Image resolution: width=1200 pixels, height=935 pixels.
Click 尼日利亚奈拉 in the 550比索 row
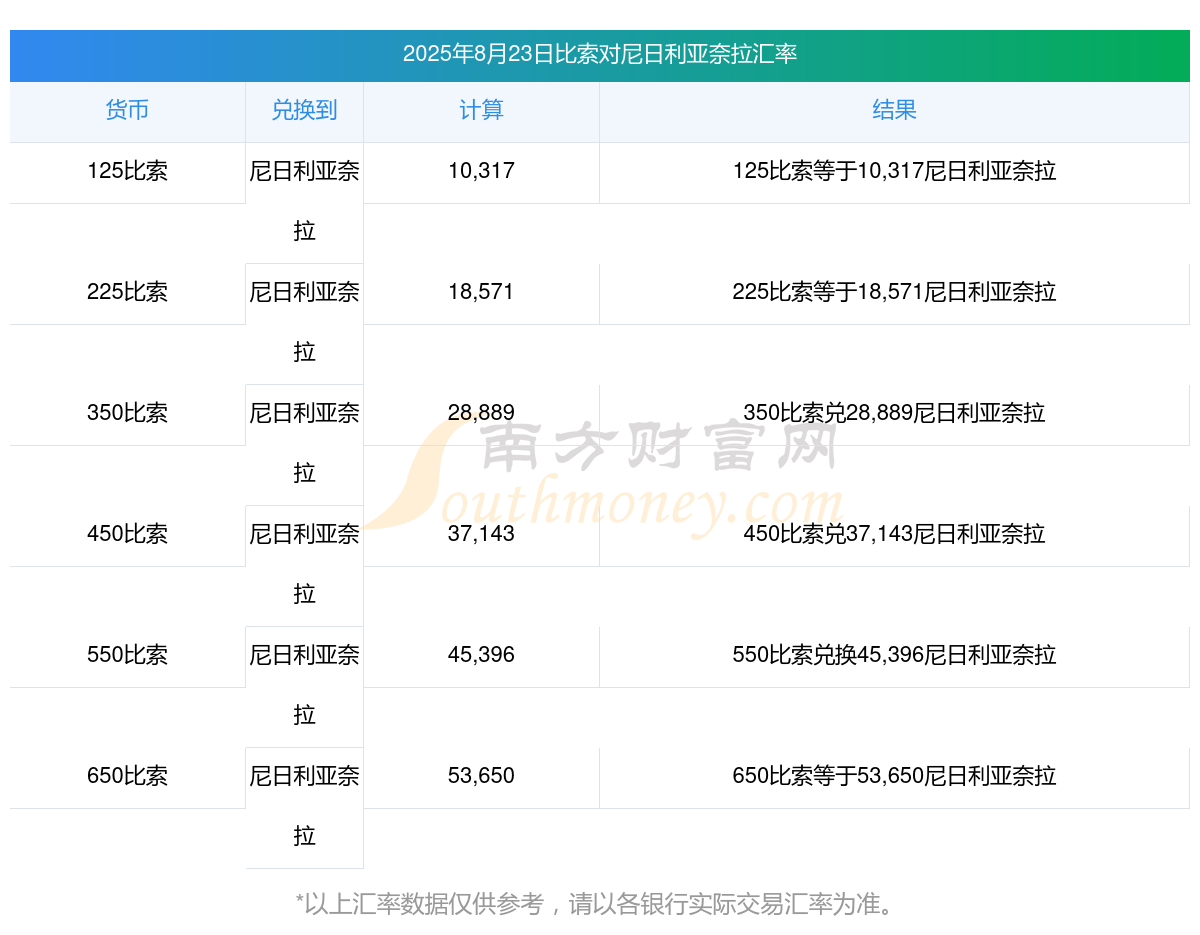pos(304,685)
